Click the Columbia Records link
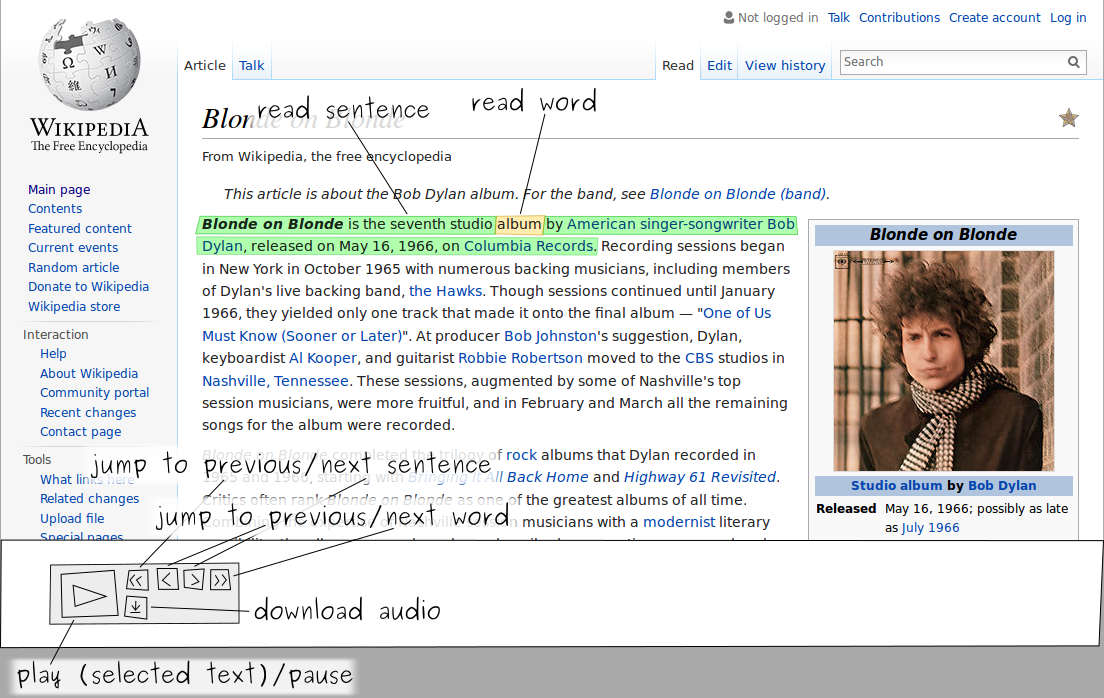This screenshot has width=1104, height=698. [x=528, y=246]
